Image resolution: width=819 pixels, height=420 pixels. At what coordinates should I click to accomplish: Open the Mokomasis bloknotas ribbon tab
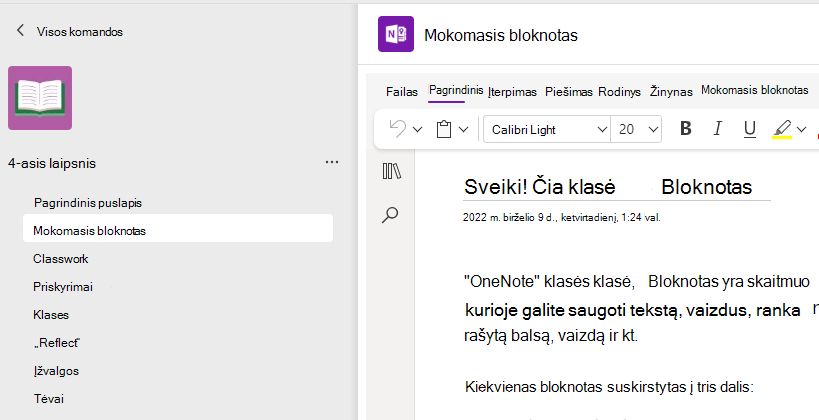pyautogui.click(x=755, y=90)
